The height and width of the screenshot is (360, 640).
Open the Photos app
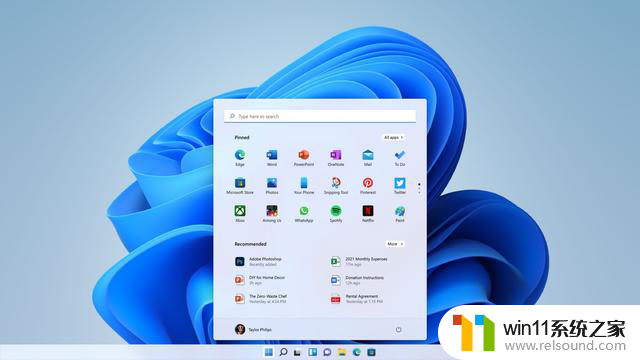coord(272,186)
